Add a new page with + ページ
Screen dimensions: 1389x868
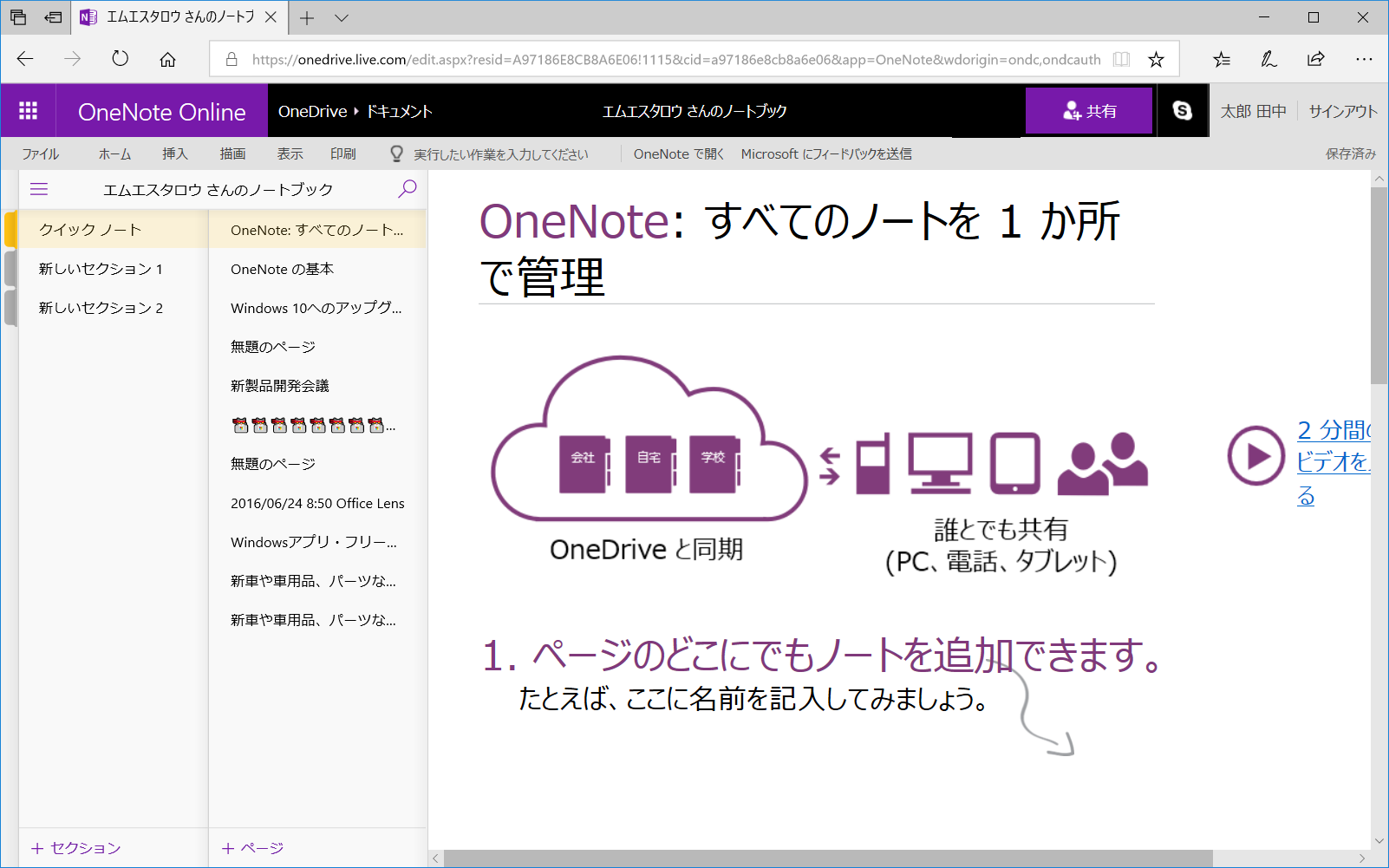point(252,848)
